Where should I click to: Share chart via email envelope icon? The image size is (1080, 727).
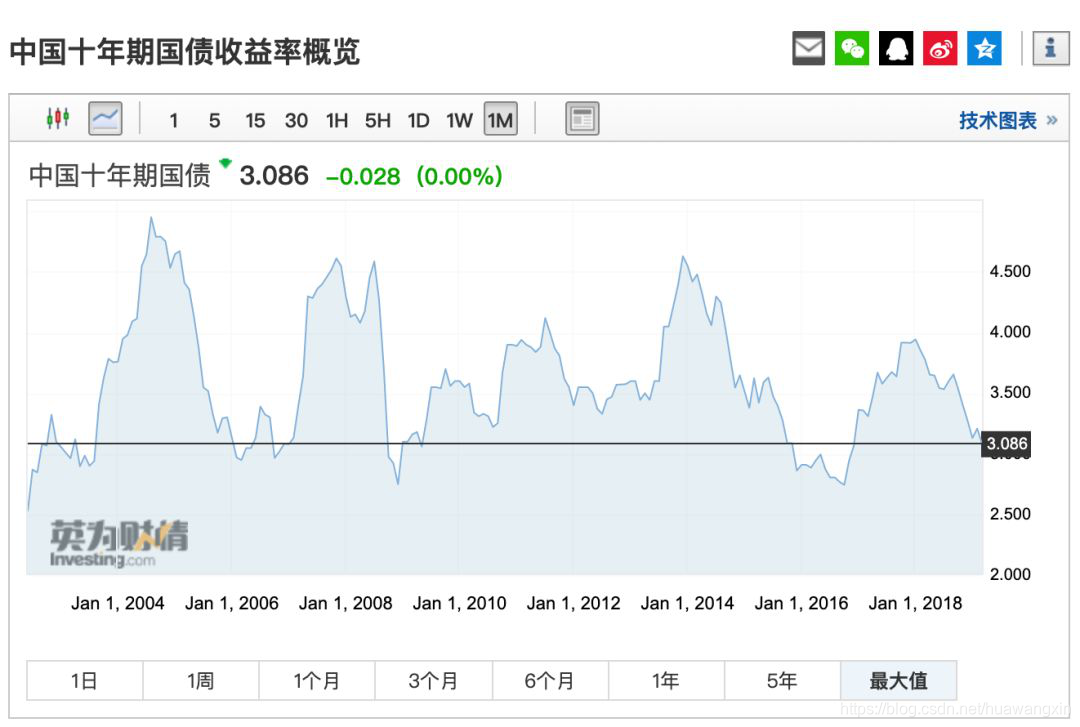coord(808,48)
